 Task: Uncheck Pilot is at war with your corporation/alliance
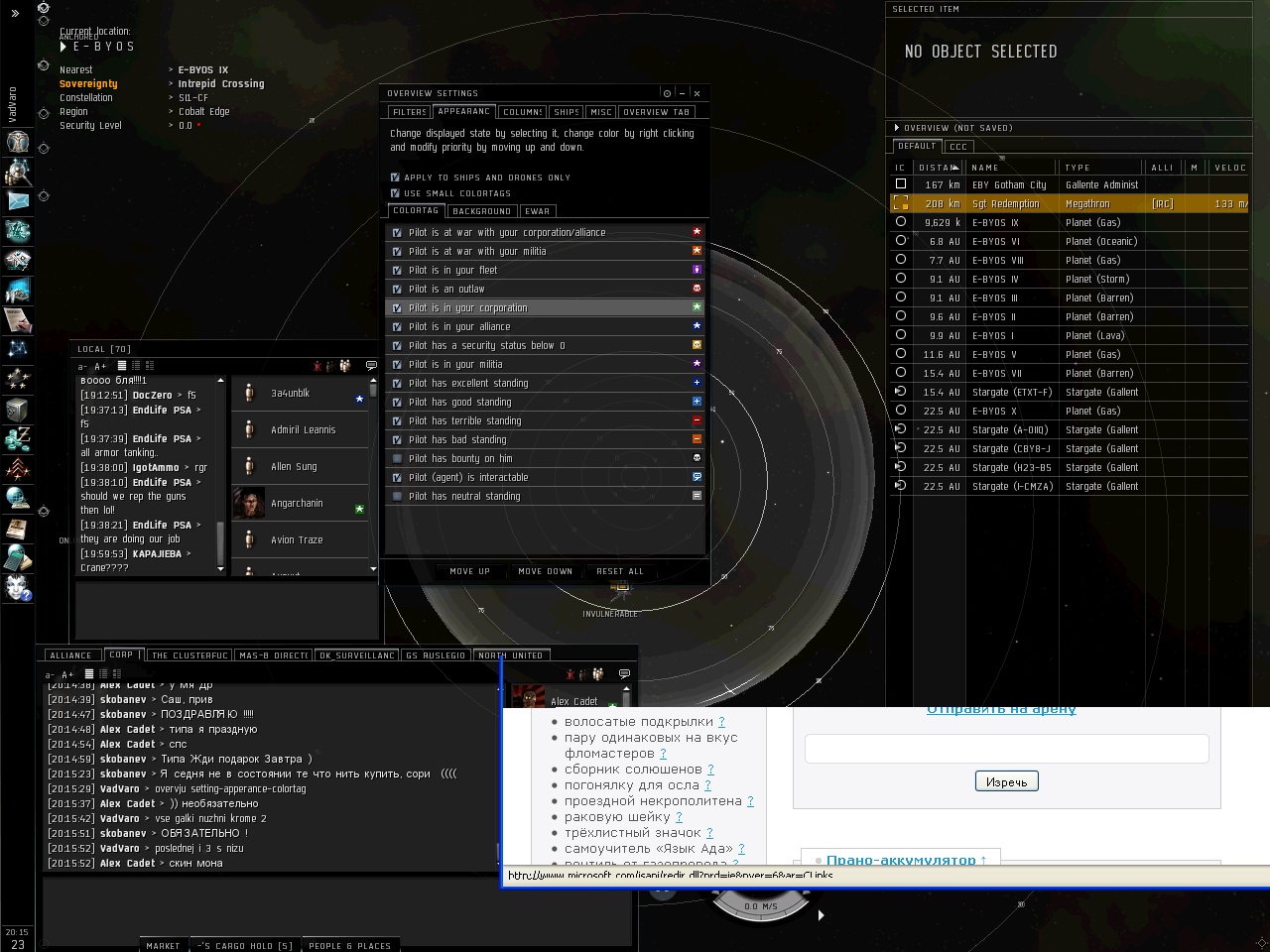397,232
